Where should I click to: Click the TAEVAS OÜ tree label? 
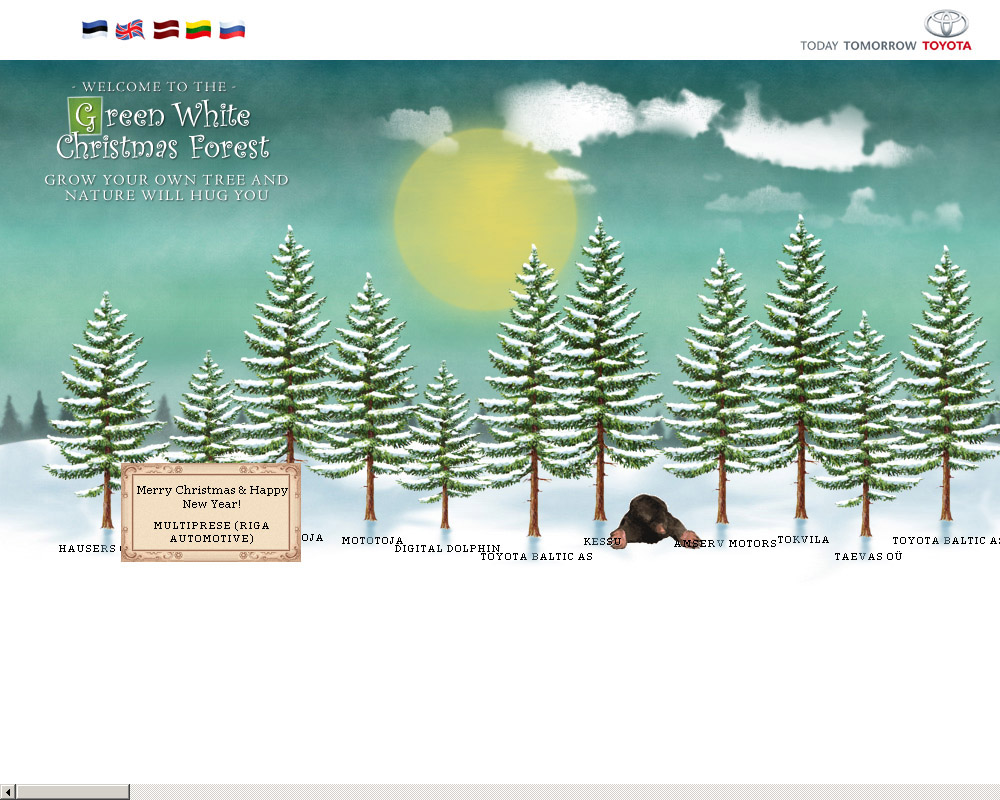tap(868, 557)
